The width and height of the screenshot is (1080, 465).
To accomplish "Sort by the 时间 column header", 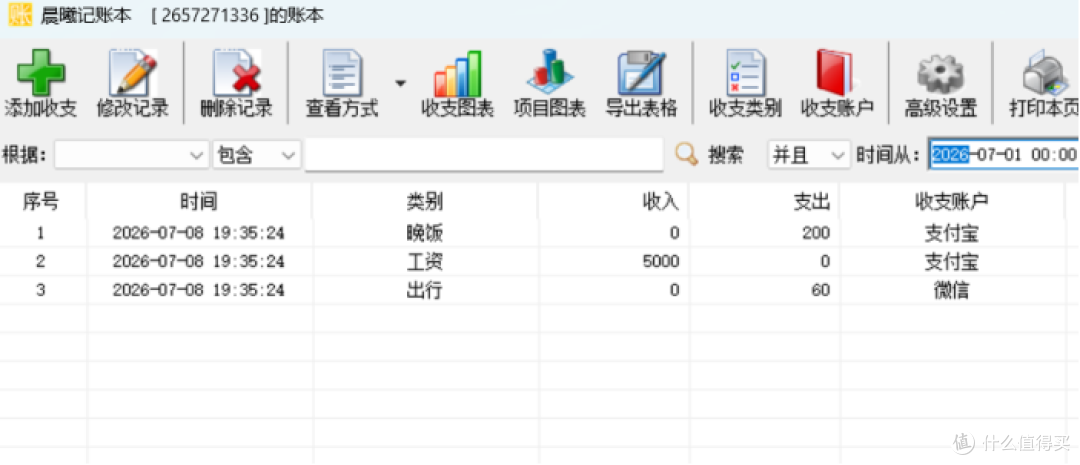I will coord(199,201).
